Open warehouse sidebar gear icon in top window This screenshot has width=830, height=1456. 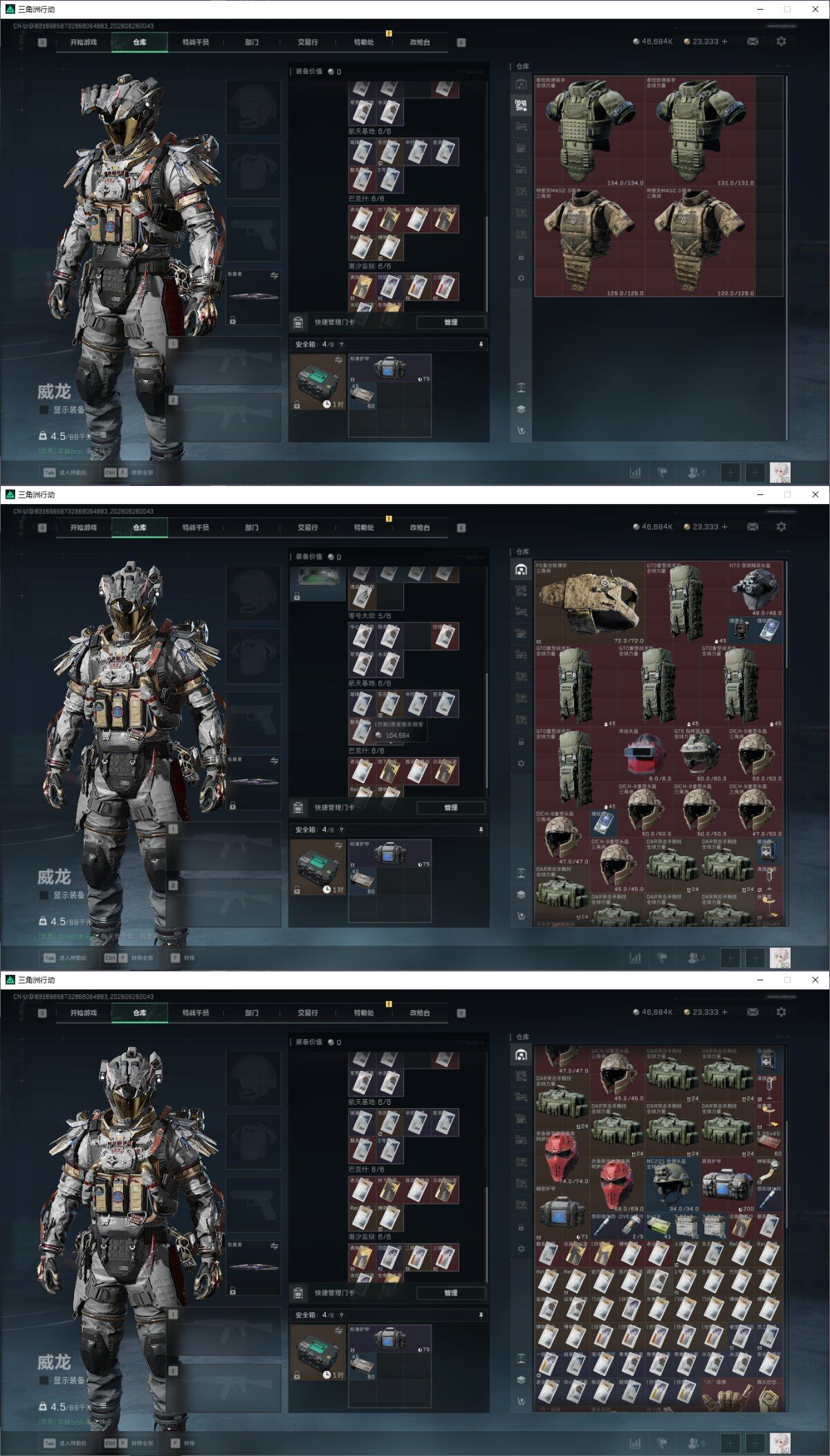pos(521,278)
